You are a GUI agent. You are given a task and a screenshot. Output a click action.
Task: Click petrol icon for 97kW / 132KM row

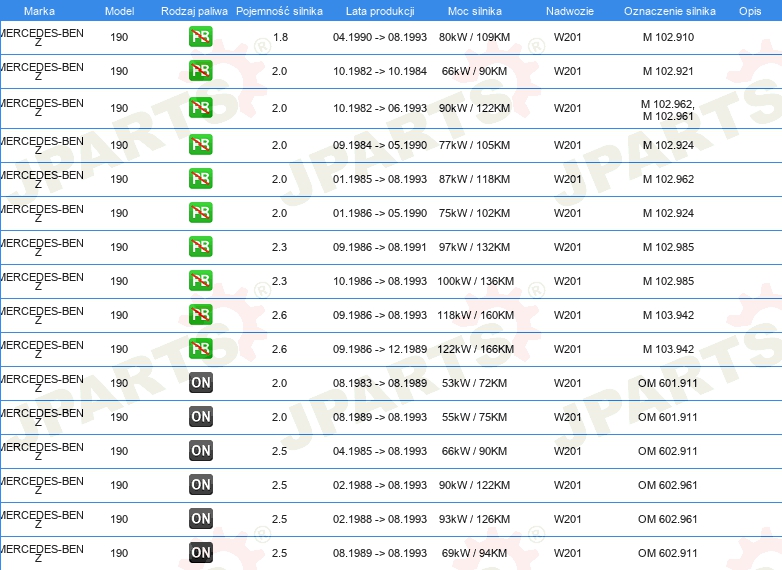[200, 246]
